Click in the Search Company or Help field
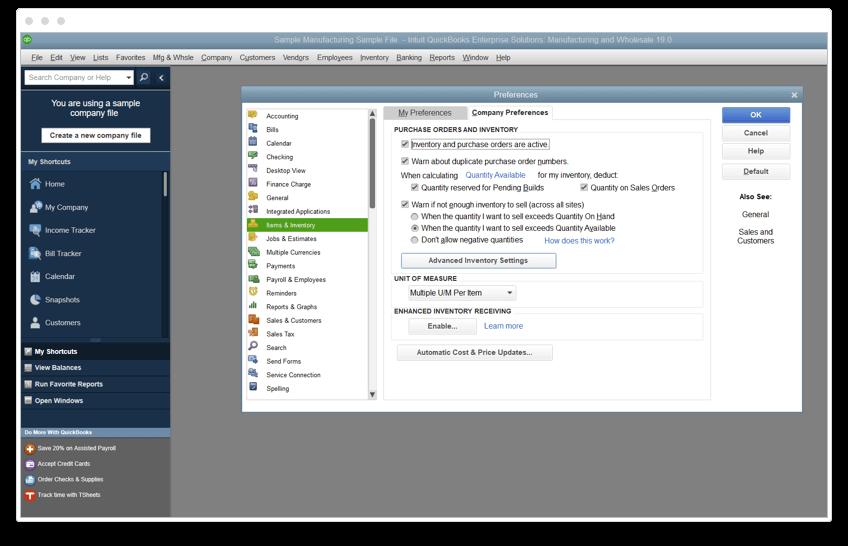Viewport: 848px width, 546px height. 74,78
